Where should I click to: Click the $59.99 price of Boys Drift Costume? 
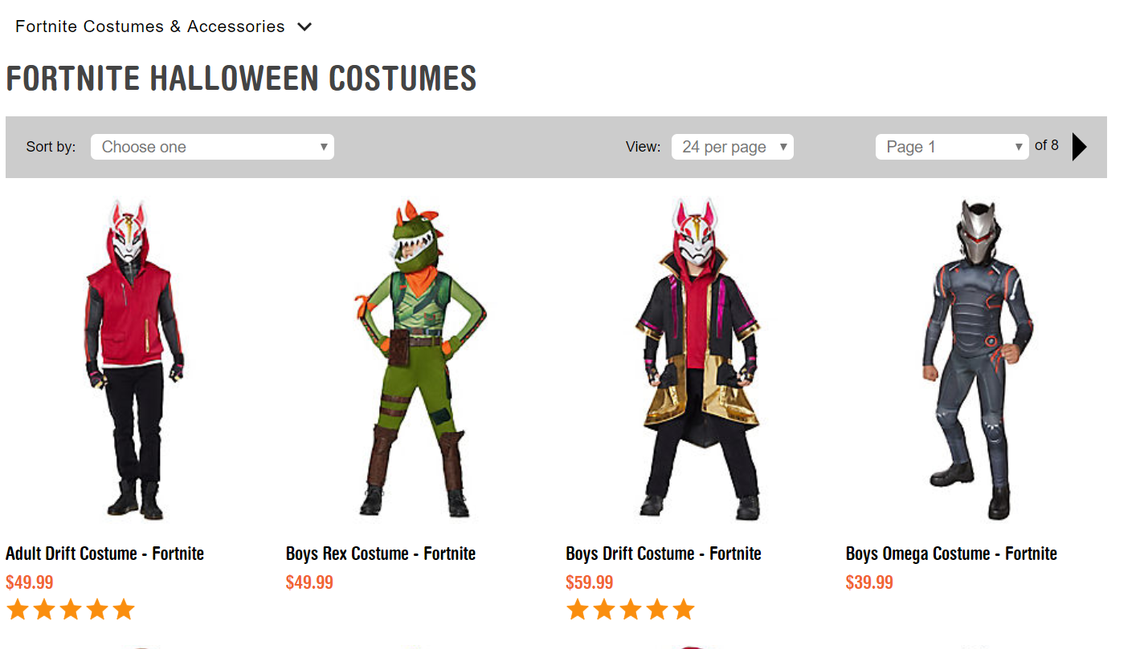coord(590,582)
